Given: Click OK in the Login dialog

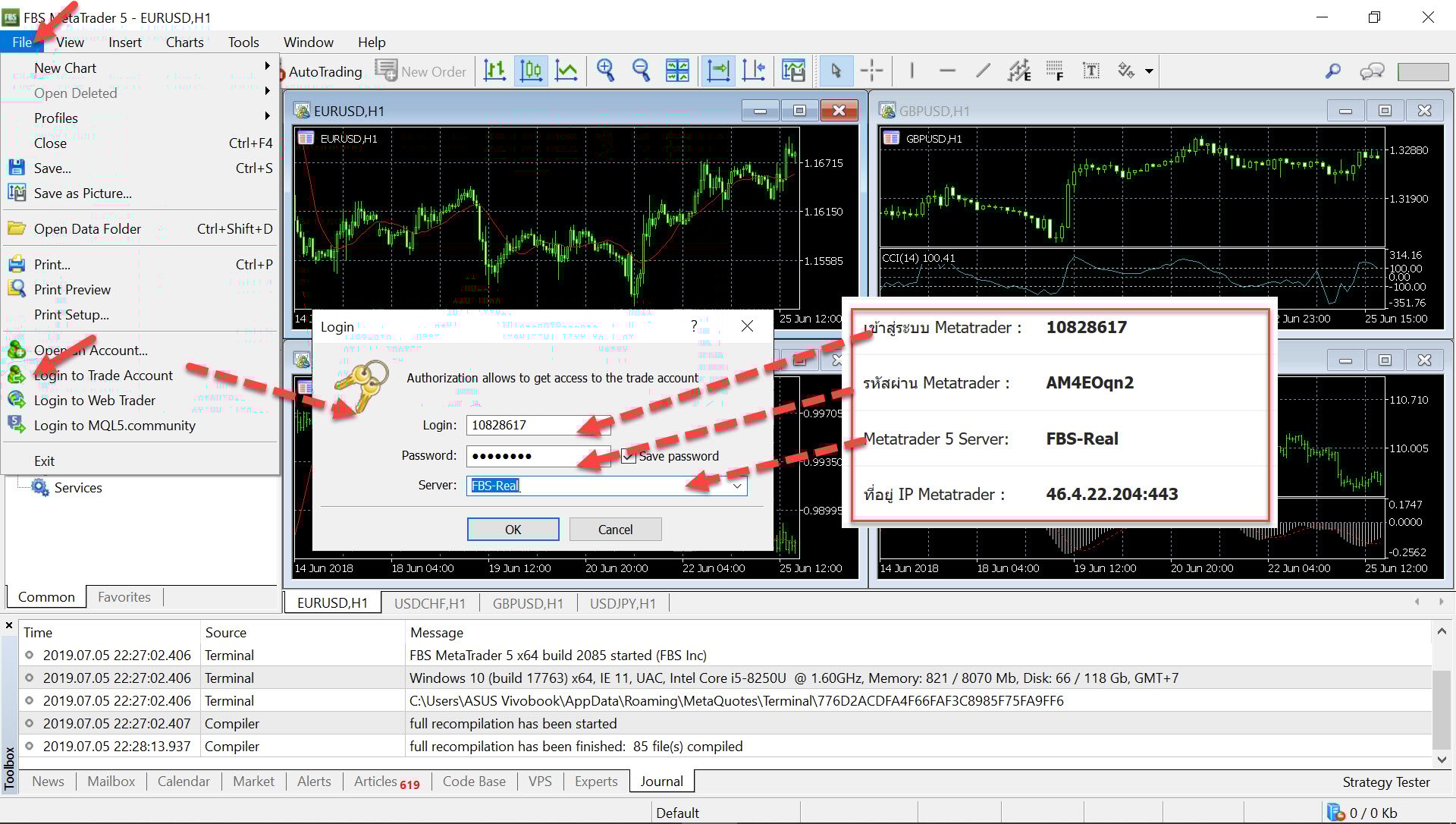Looking at the screenshot, I should coord(513,529).
